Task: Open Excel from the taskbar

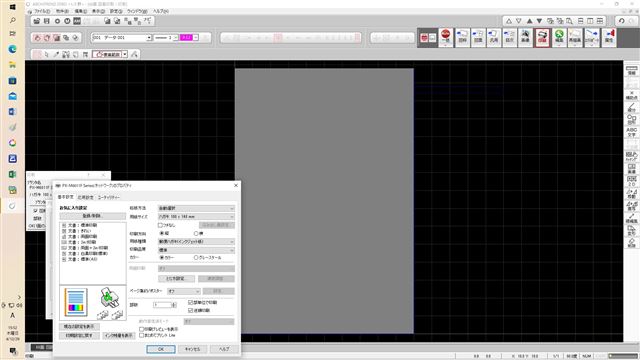Action: pyautogui.click(x=12, y=174)
